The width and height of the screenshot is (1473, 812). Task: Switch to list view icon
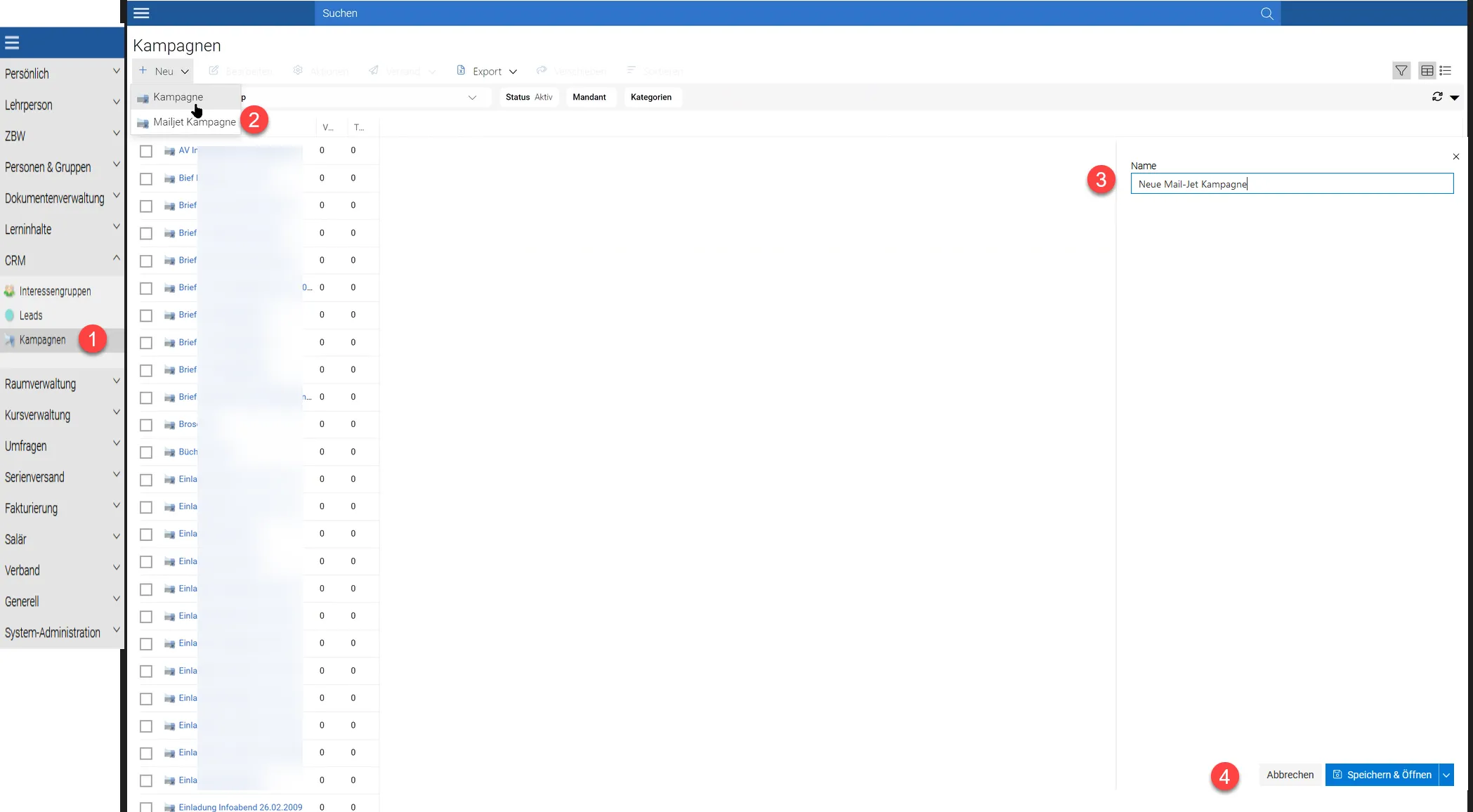[1445, 71]
